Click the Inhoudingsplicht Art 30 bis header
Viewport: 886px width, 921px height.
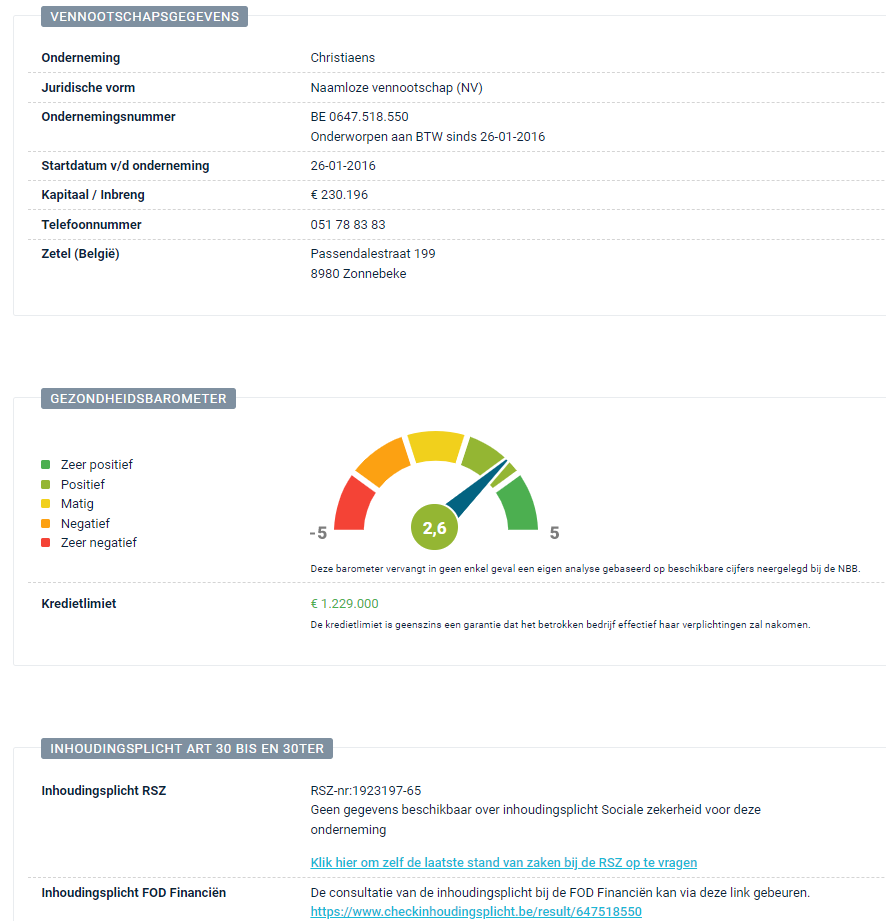(x=187, y=749)
